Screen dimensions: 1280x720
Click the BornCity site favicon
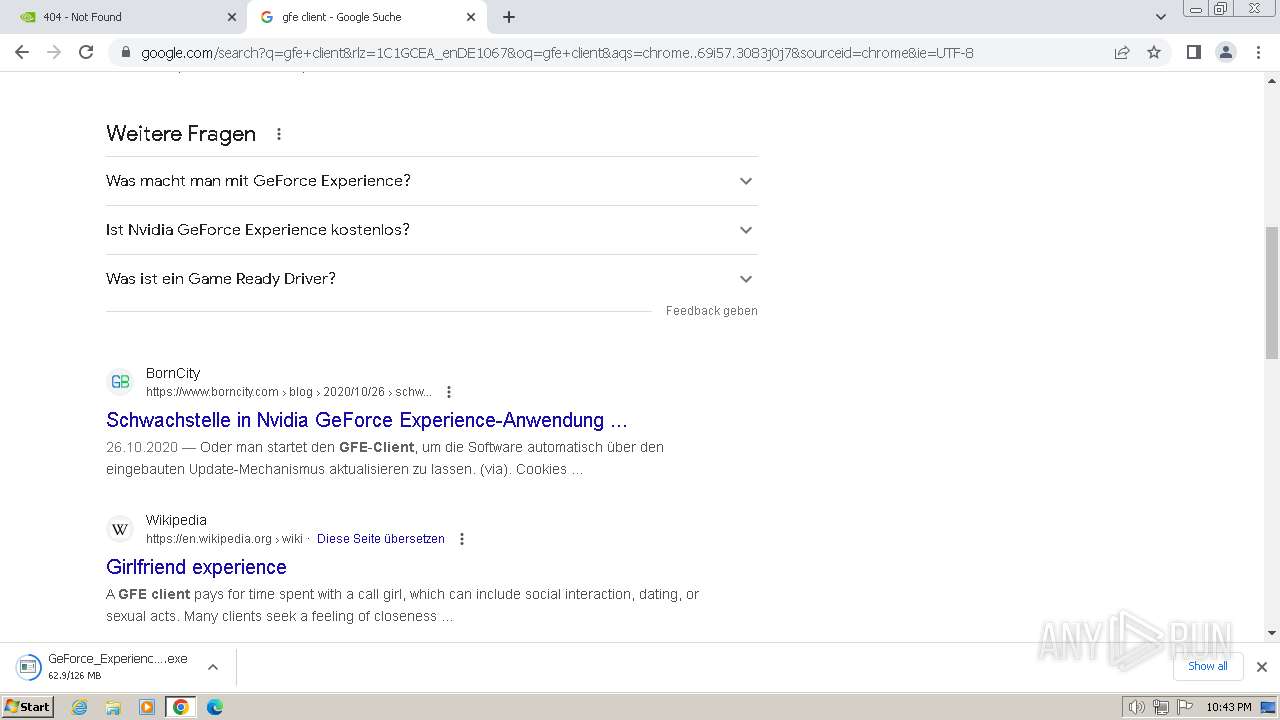(x=120, y=382)
